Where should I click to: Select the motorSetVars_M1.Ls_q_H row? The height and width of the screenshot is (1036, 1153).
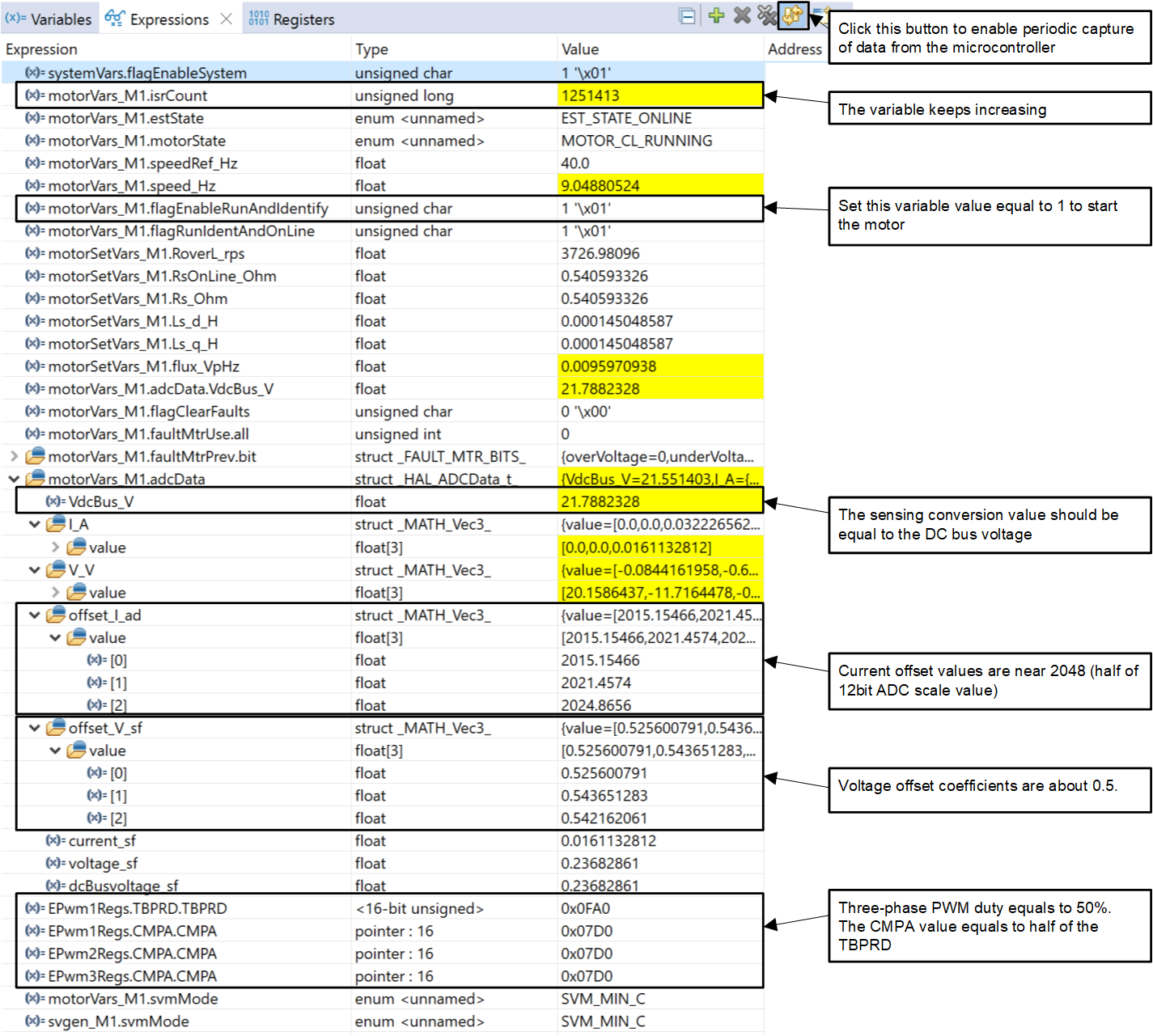(x=383, y=344)
